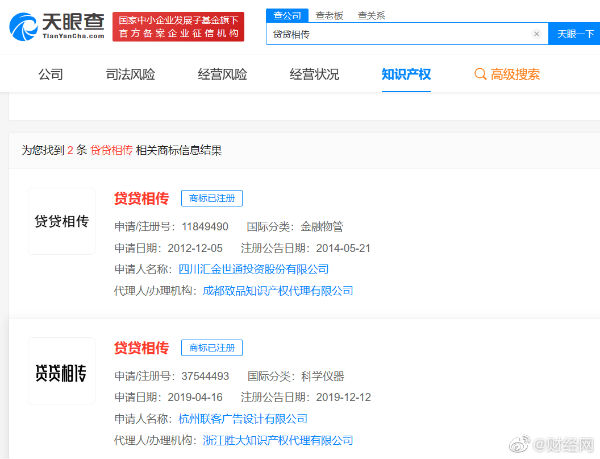The image size is (600, 459).
Task: Click application date 2012-12-05
Action: tap(195, 248)
